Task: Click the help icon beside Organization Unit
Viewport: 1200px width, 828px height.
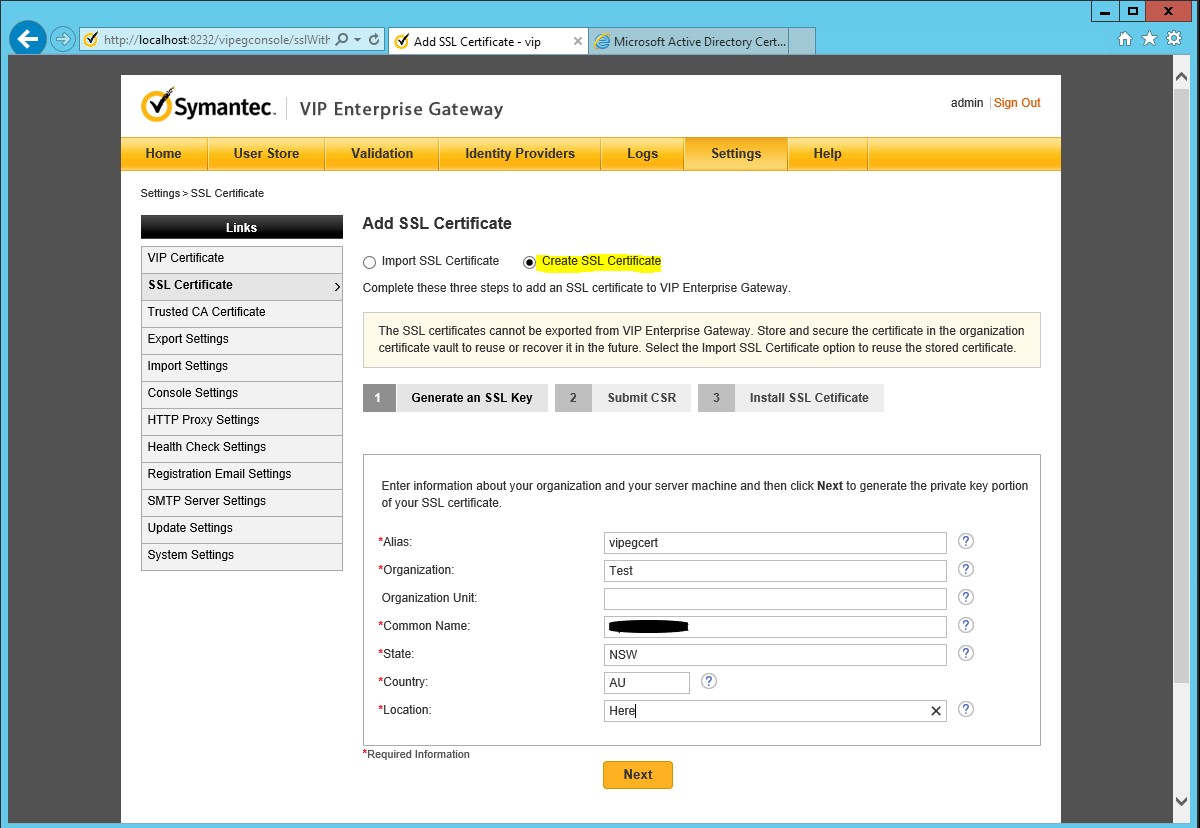Action: (966, 597)
